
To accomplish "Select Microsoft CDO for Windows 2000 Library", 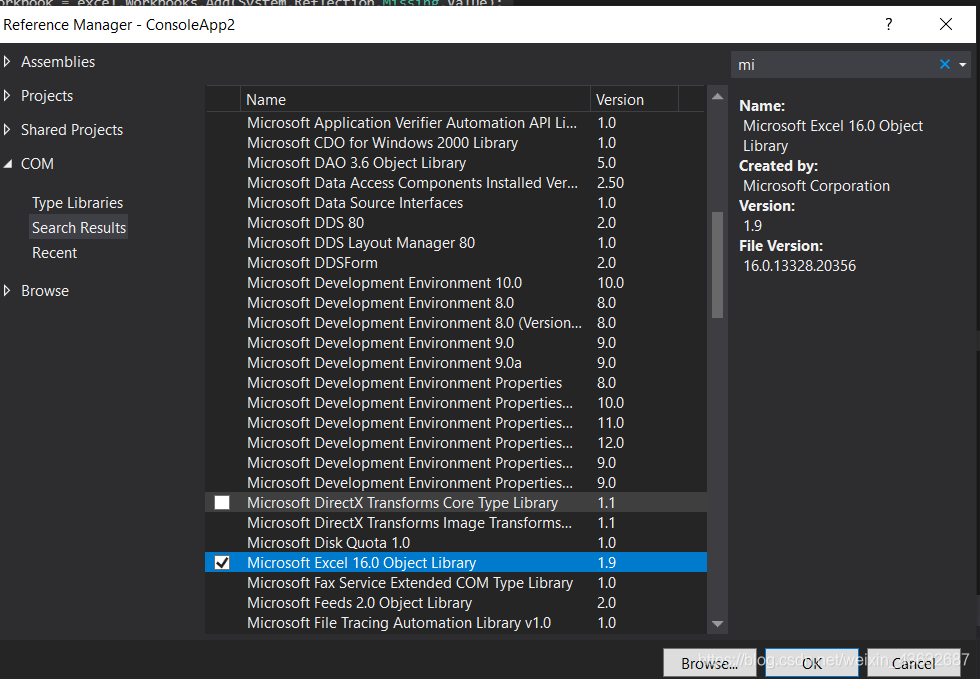I will (x=456, y=143).
